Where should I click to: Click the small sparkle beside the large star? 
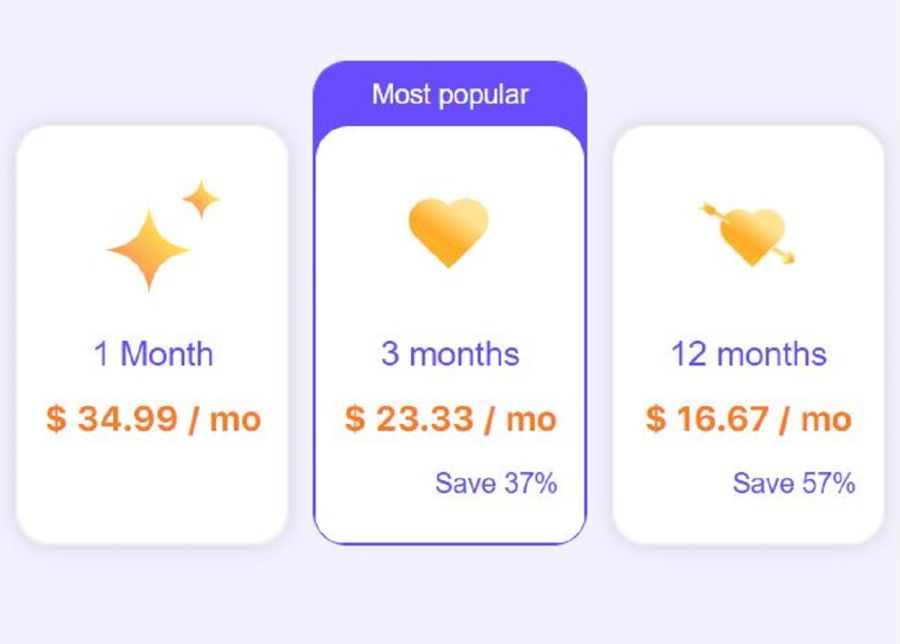point(198,200)
